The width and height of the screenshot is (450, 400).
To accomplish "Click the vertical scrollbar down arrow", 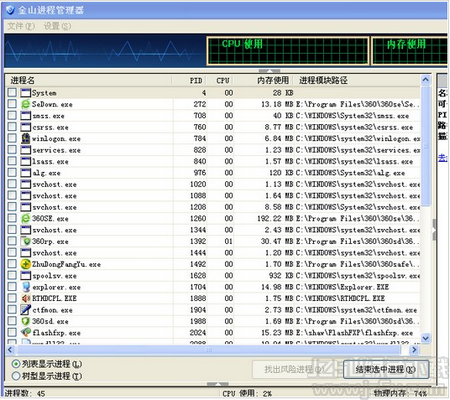I will click(425, 338).
